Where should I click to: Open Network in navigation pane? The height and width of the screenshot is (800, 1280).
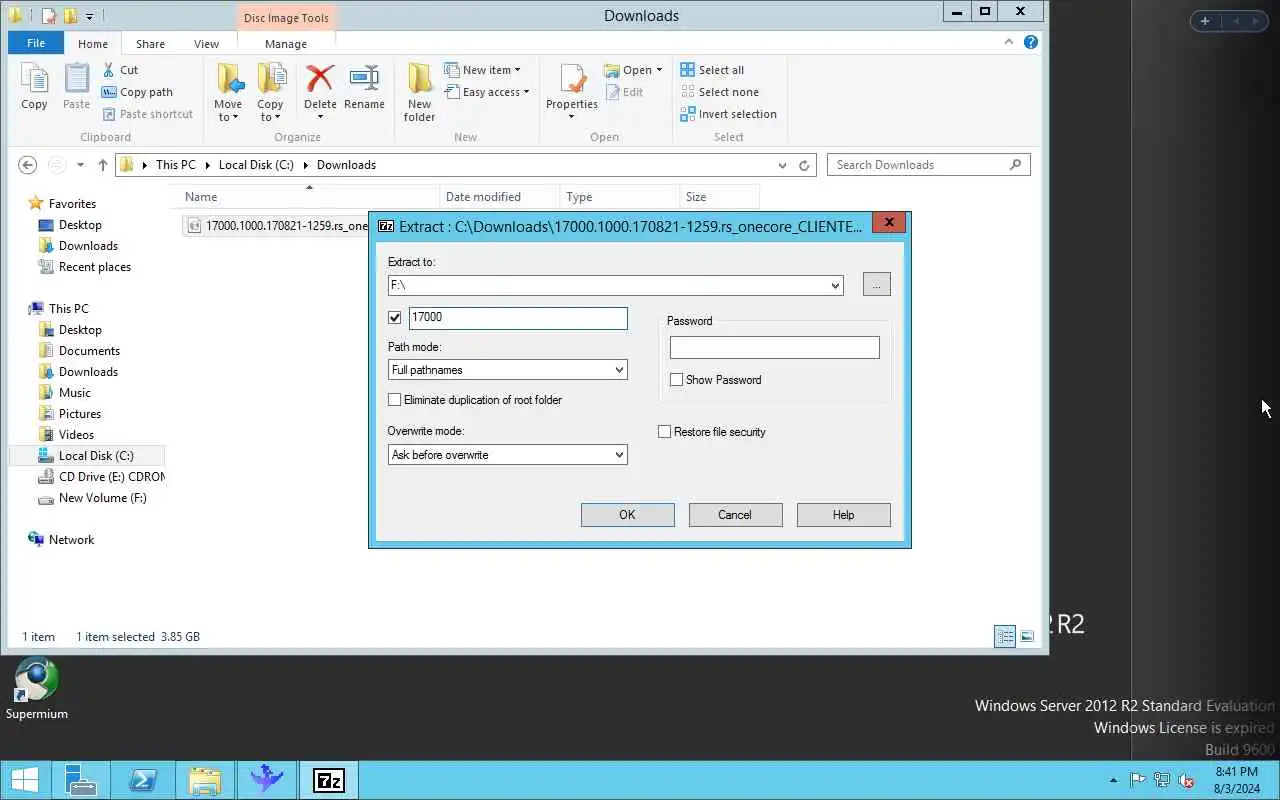click(x=71, y=540)
